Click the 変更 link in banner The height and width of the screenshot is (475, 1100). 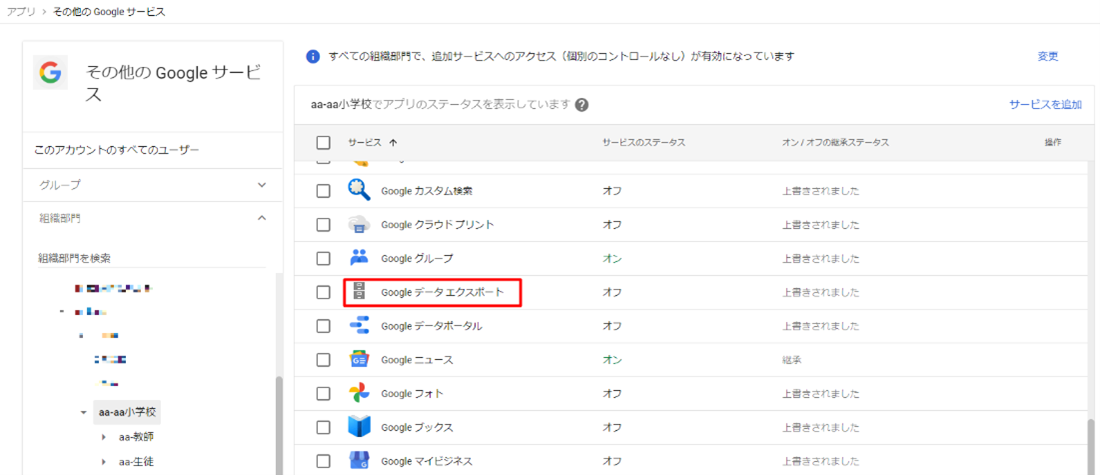pos(1047,57)
